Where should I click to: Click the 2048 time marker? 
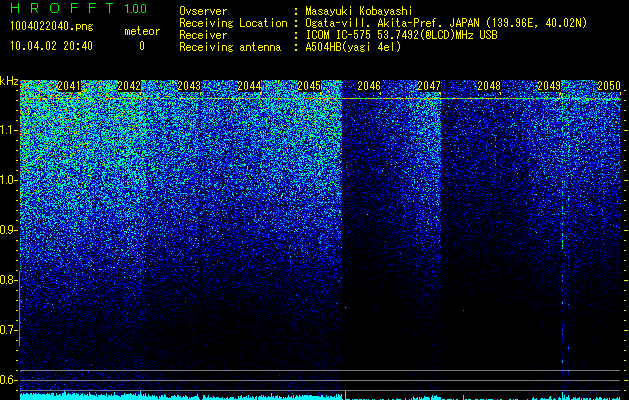489,86
